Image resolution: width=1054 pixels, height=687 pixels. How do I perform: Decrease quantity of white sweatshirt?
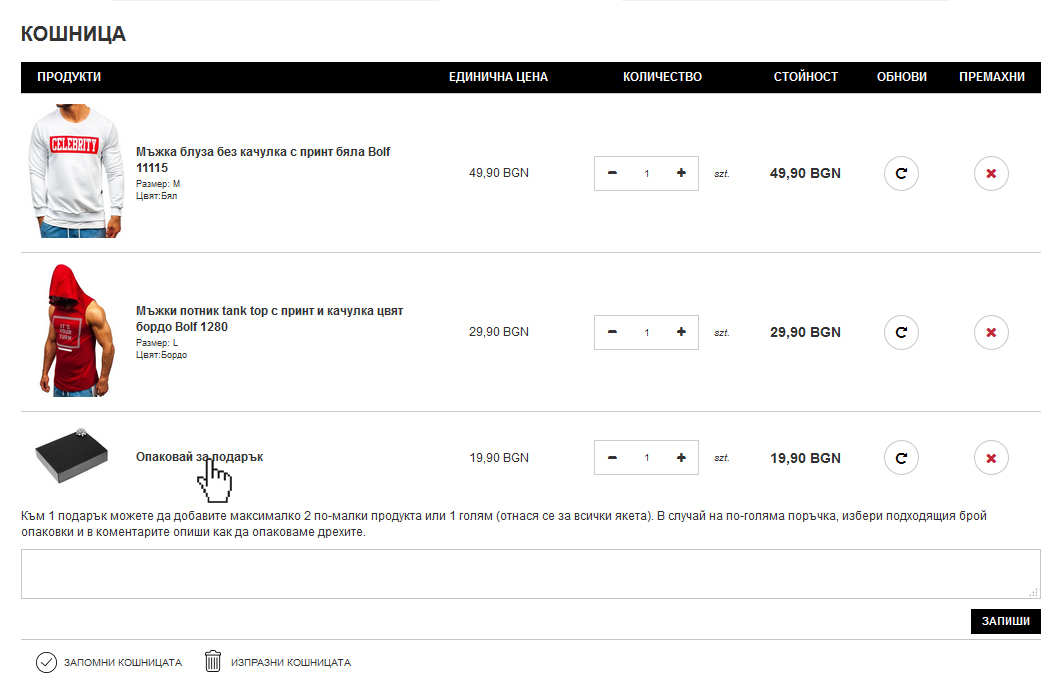tap(612, 173)
